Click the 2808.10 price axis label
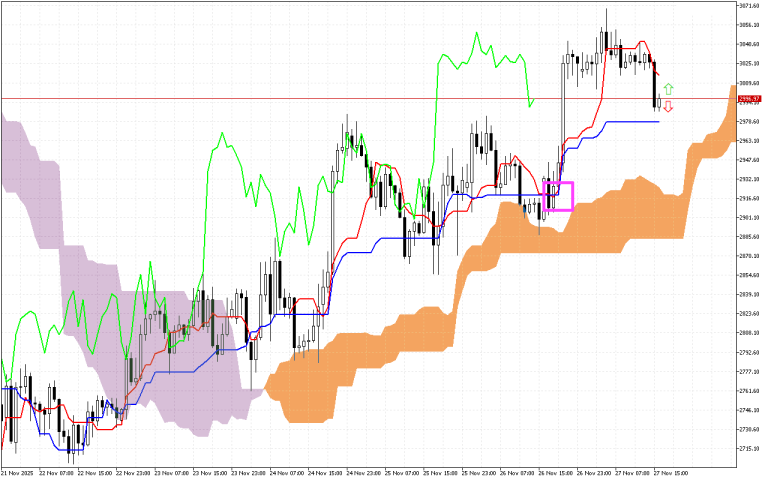This screenshot has height=480, width=768. click(x=749, y=333)
